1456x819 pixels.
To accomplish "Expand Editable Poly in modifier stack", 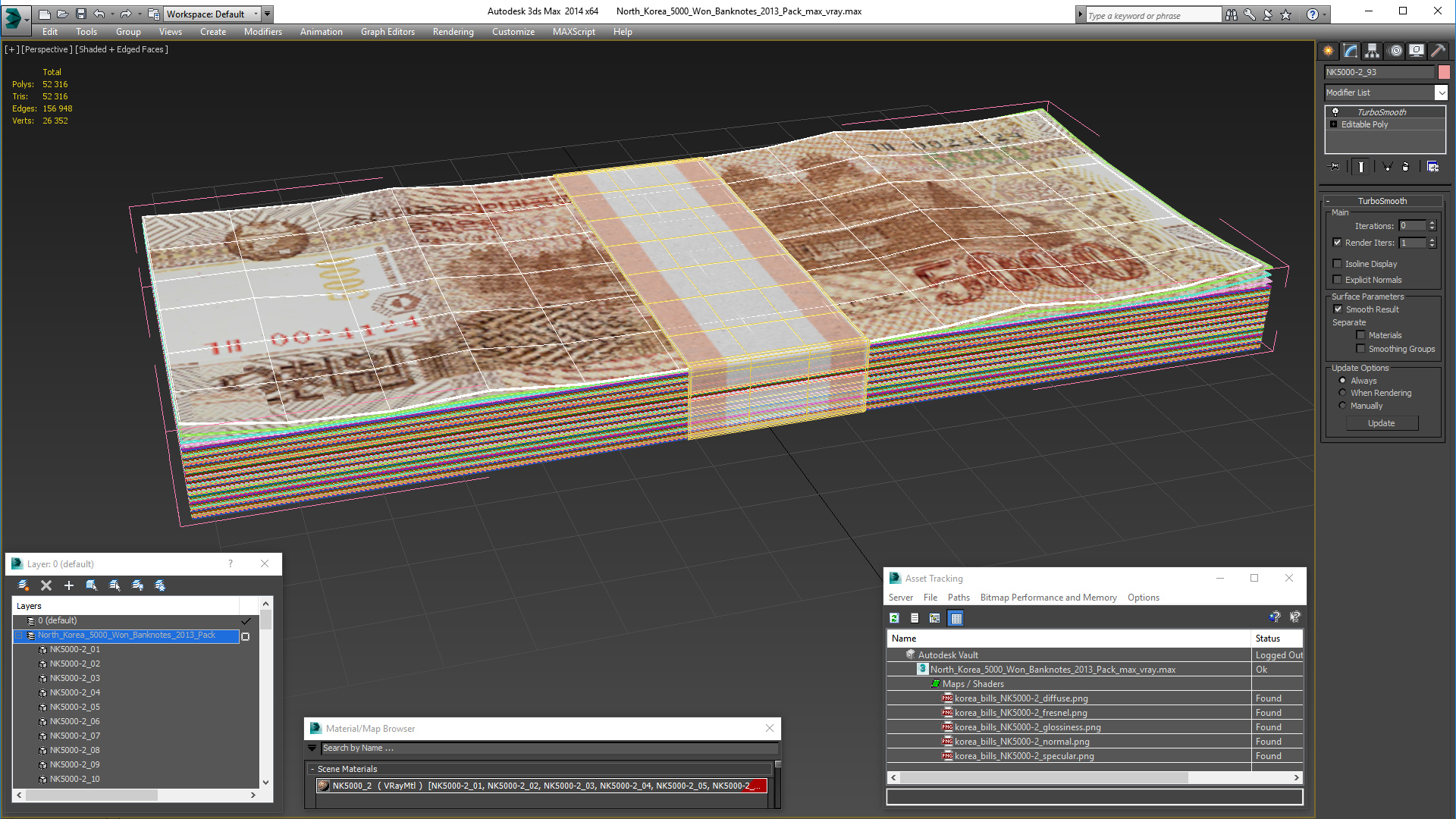I will [x=1334, y=124].
